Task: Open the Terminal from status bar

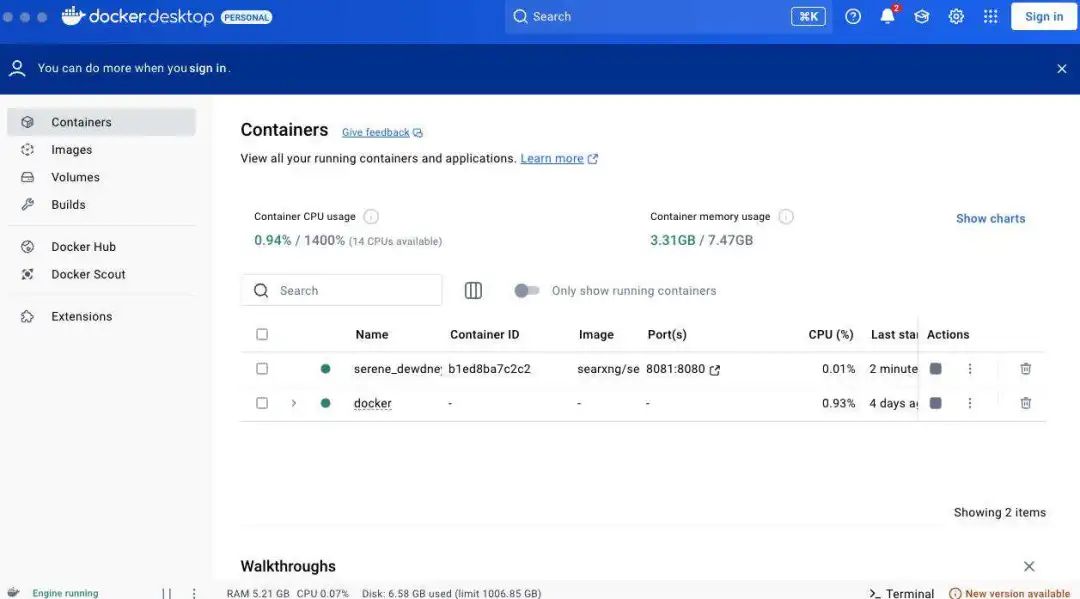Action: (902, 593)
